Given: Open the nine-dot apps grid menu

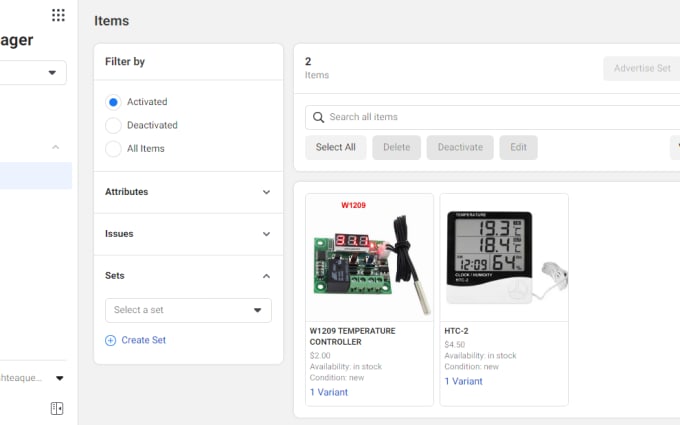Looking at the screenshot, I should 58,15.
